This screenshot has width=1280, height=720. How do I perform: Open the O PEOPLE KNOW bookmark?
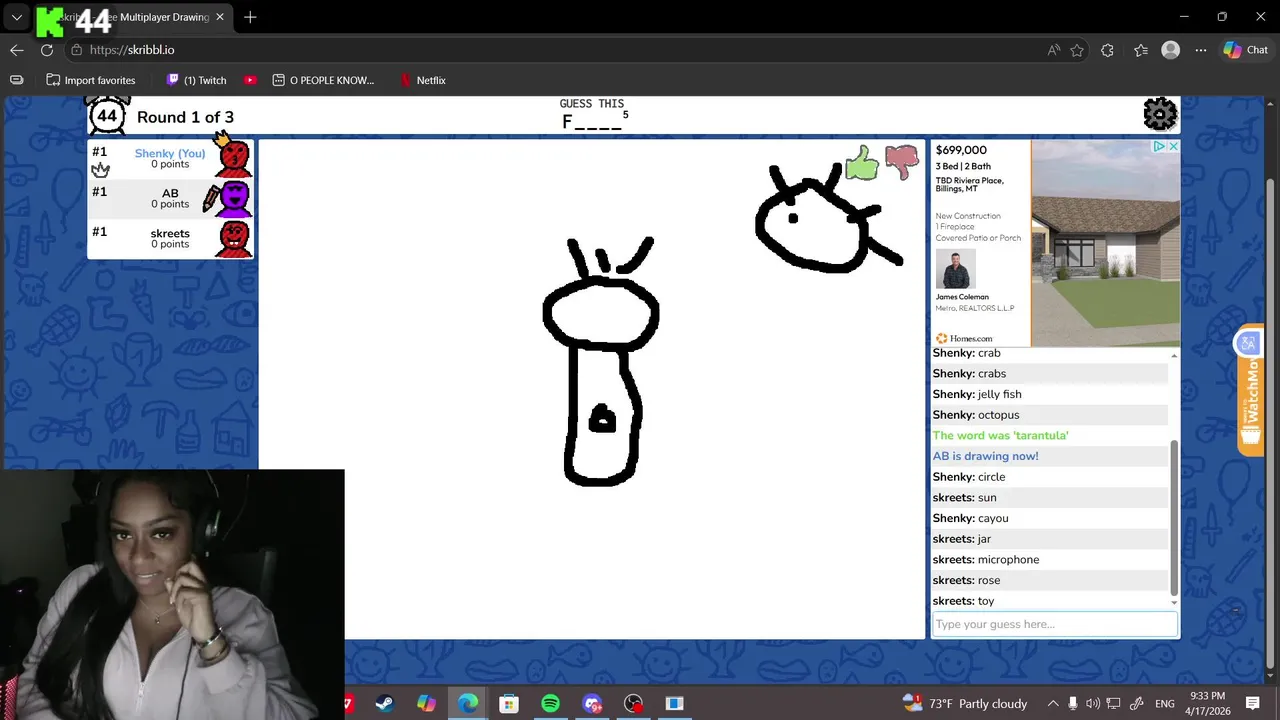[x=323, y=80]
